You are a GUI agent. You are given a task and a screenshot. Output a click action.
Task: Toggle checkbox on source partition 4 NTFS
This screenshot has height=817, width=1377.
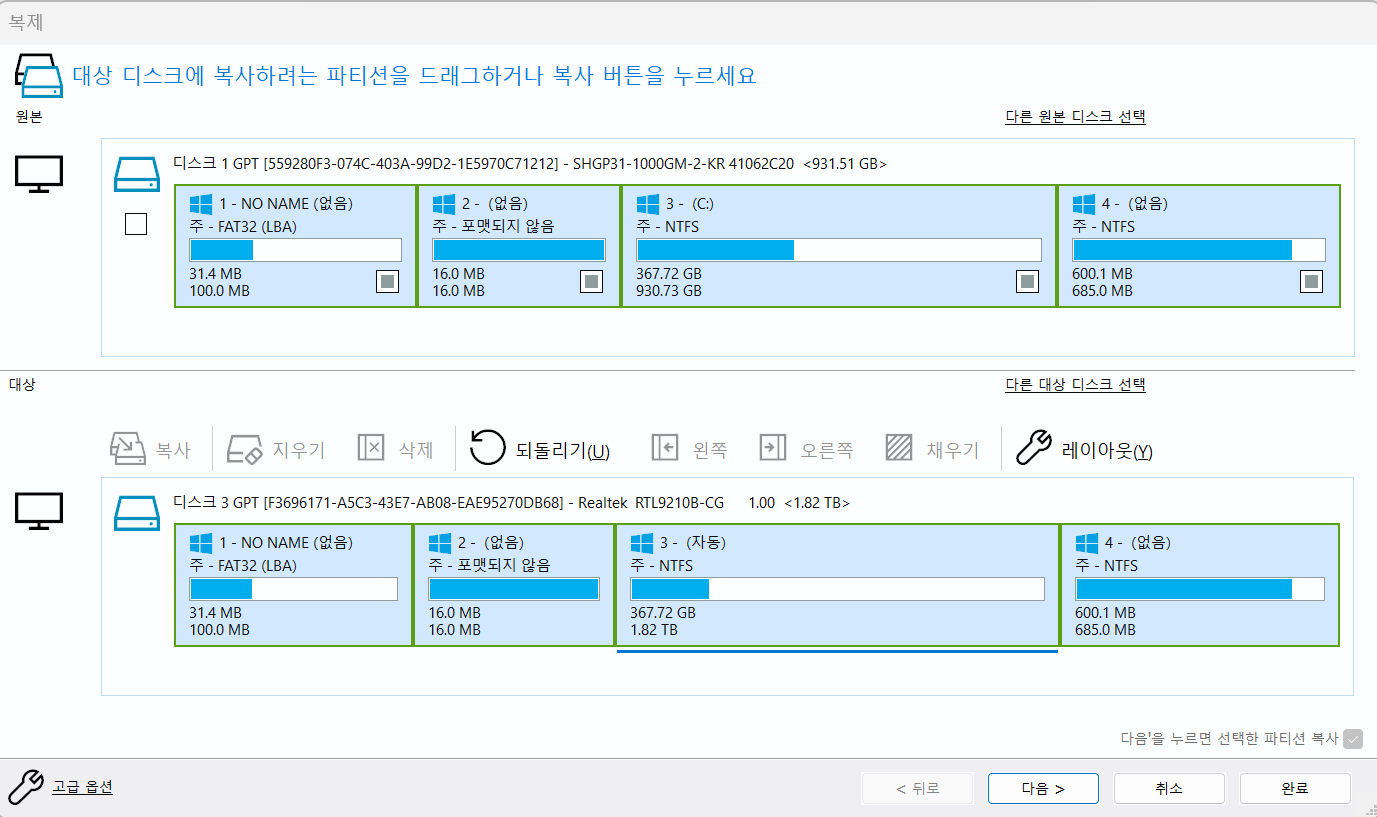1311,282
